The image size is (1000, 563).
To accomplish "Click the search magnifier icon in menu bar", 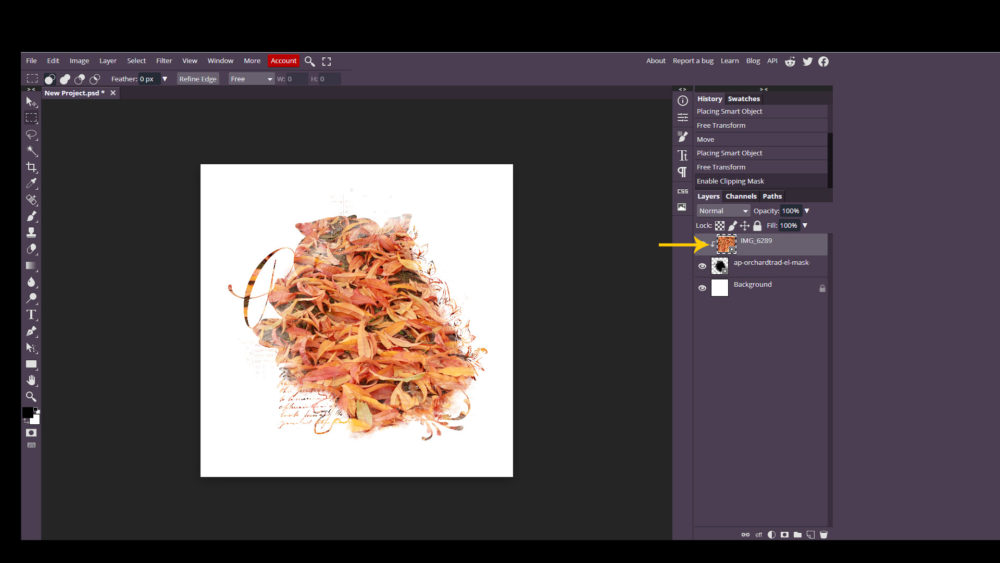I will [x=310, y=61].
